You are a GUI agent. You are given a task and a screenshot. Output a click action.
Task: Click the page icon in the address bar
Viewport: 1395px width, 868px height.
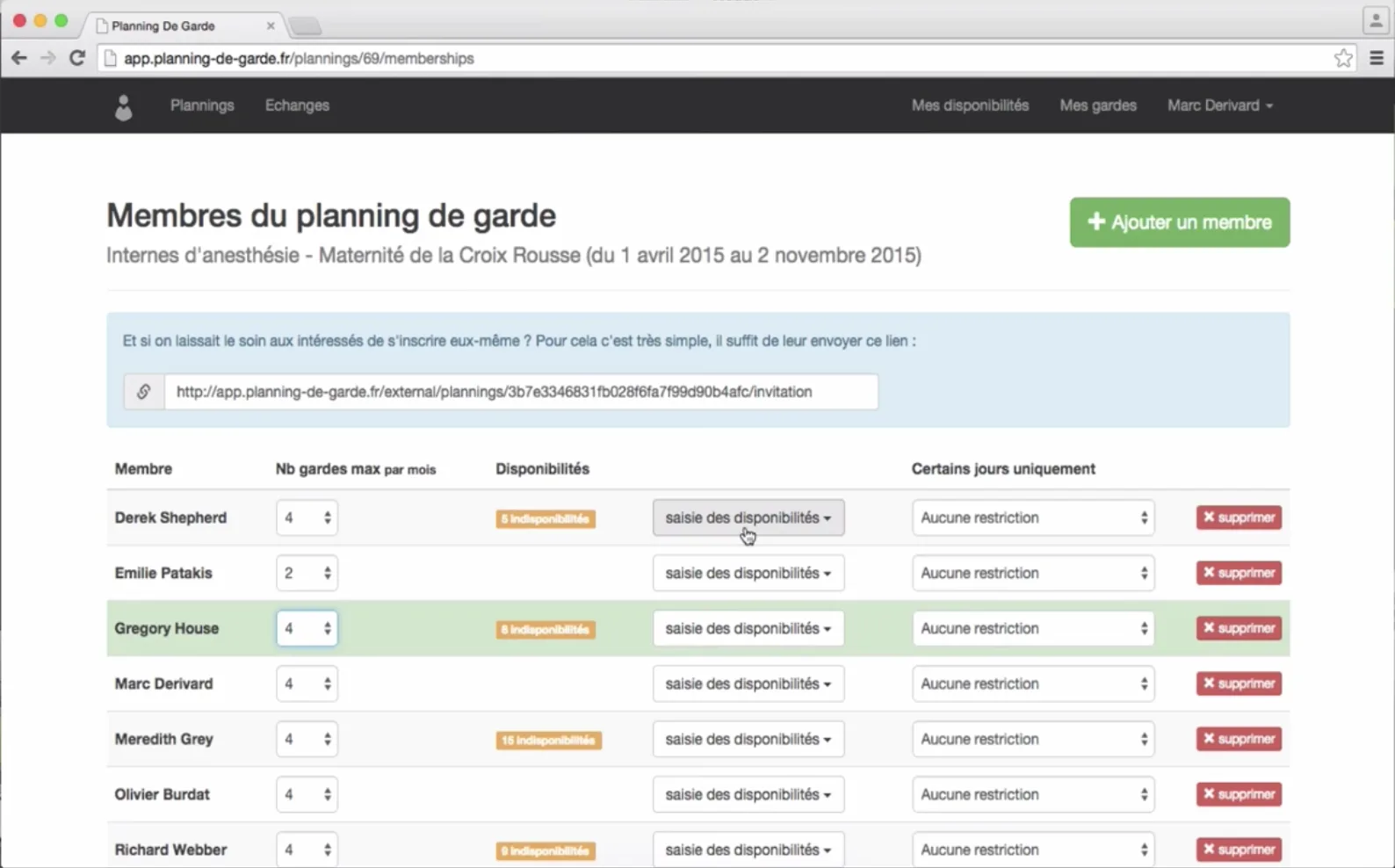click(111, 58)
